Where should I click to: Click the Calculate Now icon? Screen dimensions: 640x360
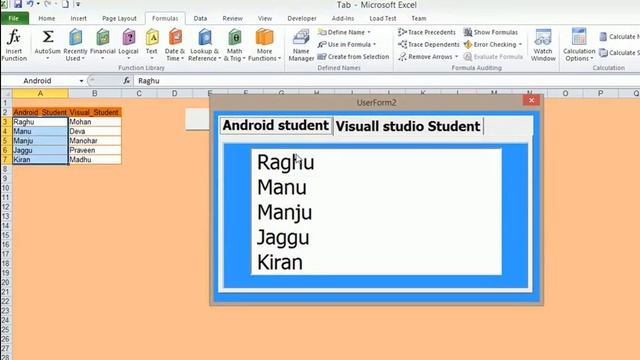click(603, 36)
